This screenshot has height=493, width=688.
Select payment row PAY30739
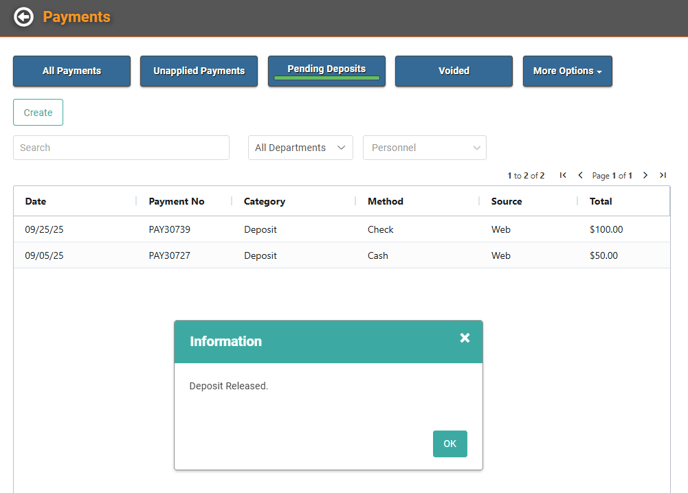click(x=169, y=229)
